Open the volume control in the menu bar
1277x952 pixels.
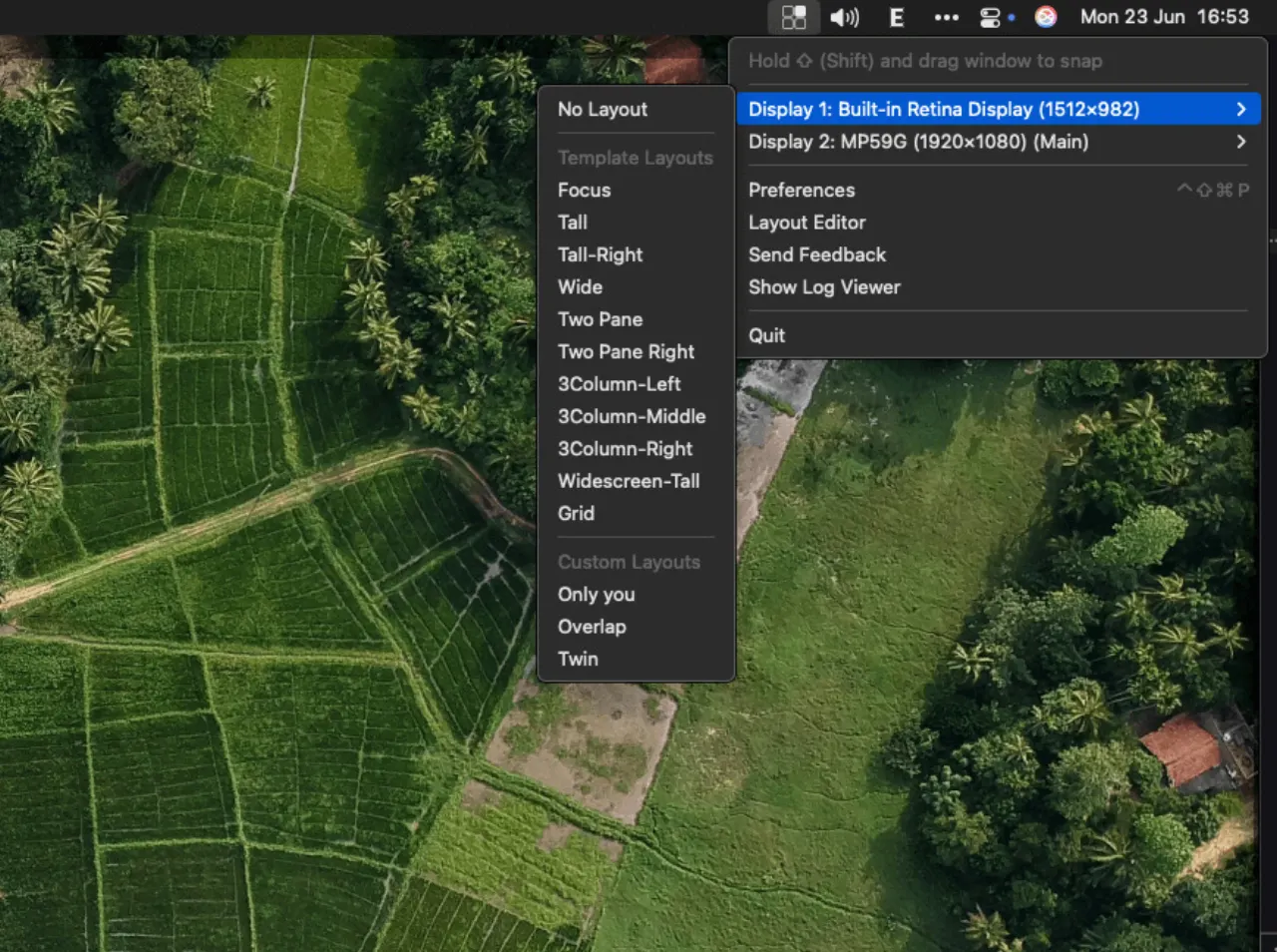(x=845, y=17)
